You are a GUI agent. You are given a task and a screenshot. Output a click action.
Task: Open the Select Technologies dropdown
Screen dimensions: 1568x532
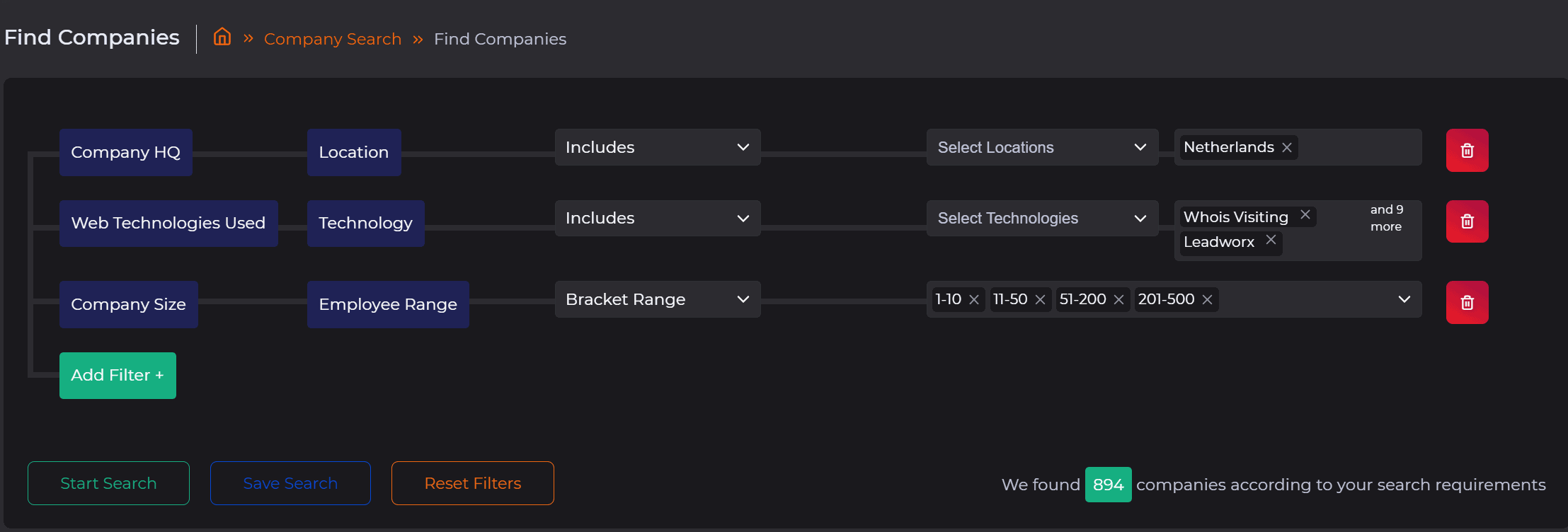coord(1041,218)
